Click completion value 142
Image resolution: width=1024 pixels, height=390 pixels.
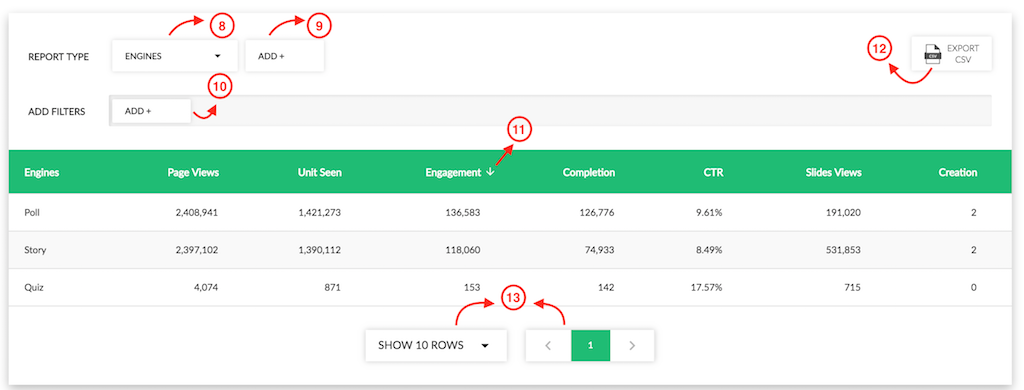pyautogui.click(x=607, y=287)
